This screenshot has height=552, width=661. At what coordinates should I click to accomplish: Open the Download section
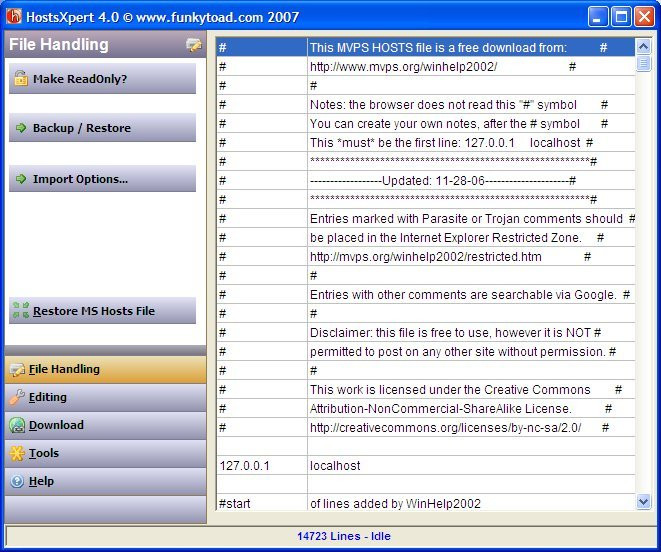click(105, 425)
